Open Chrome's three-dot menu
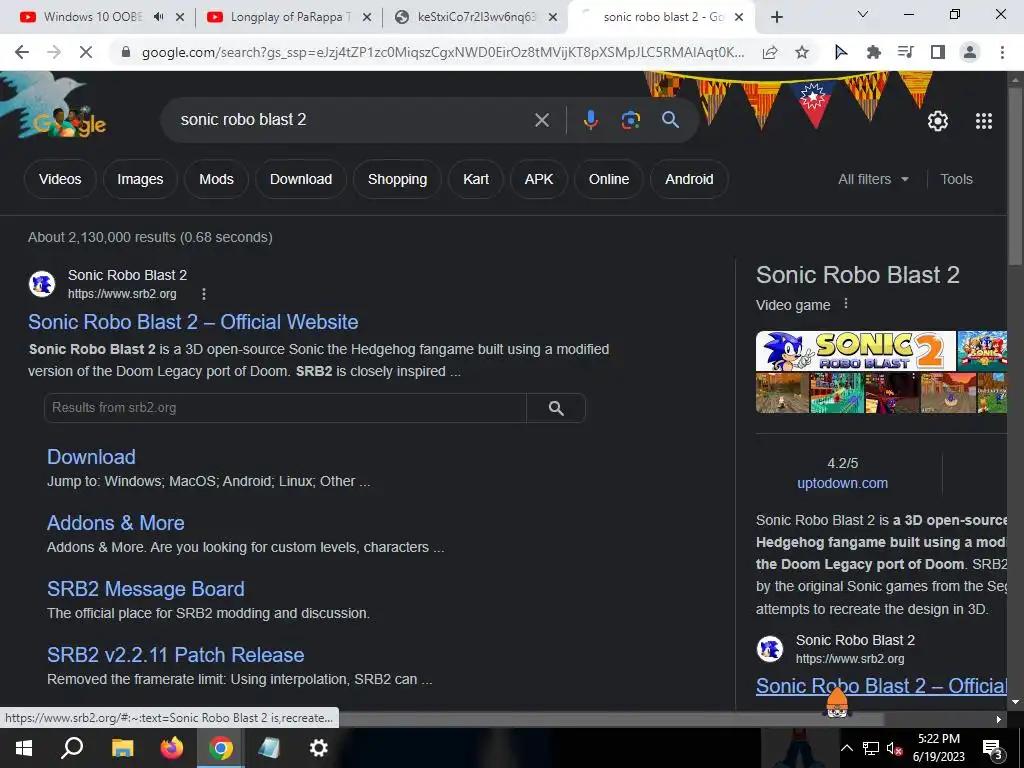Screen dimensions: 1024x768 1002,52
